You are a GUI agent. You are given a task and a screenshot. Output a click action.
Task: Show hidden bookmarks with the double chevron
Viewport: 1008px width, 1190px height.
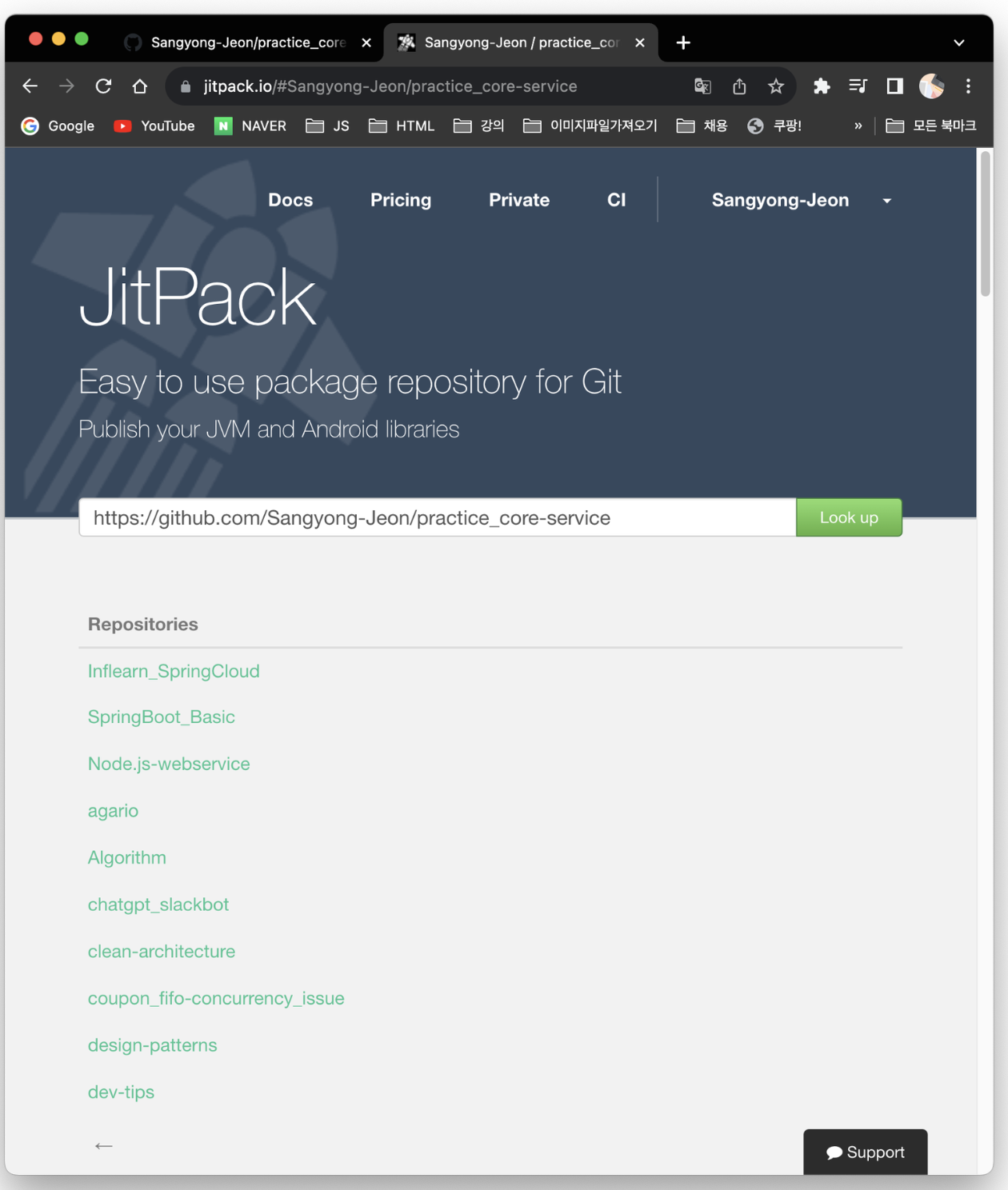[x=858, y=126]
